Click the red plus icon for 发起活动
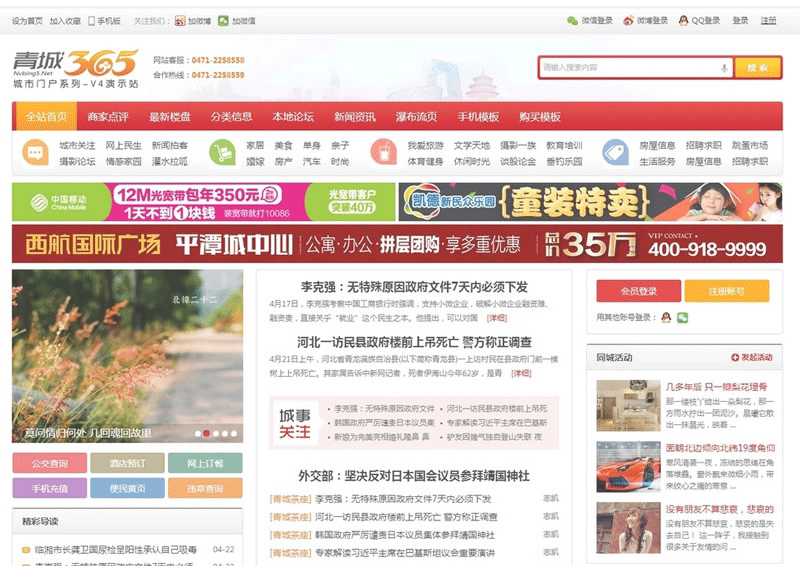 (x=735, y=357)
